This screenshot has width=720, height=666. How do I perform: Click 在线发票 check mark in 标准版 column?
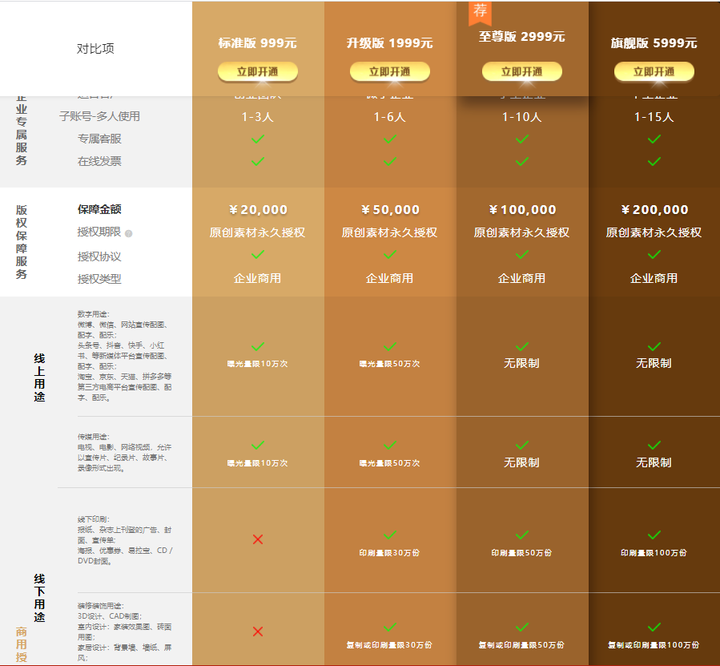point(258,161)
